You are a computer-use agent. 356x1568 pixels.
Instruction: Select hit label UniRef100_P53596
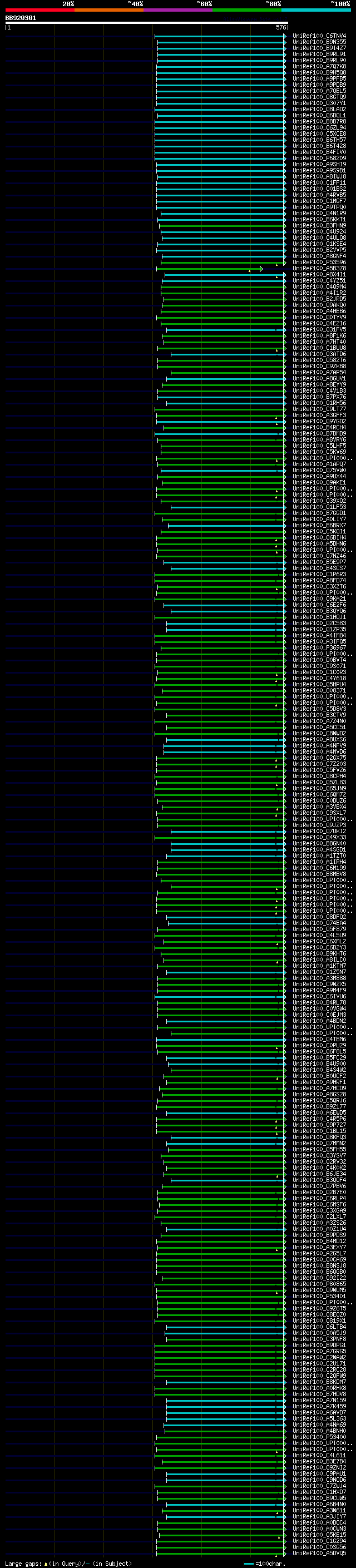pos(319,263)
